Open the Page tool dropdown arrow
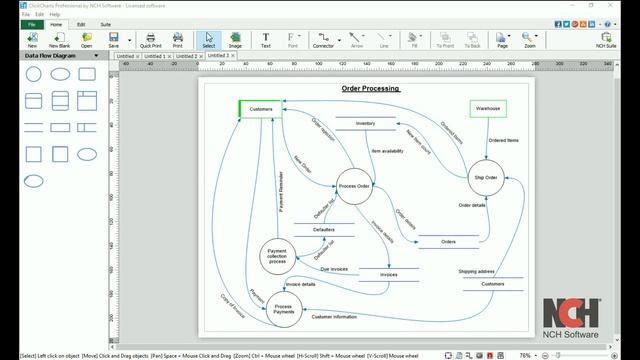 (509, 36)
